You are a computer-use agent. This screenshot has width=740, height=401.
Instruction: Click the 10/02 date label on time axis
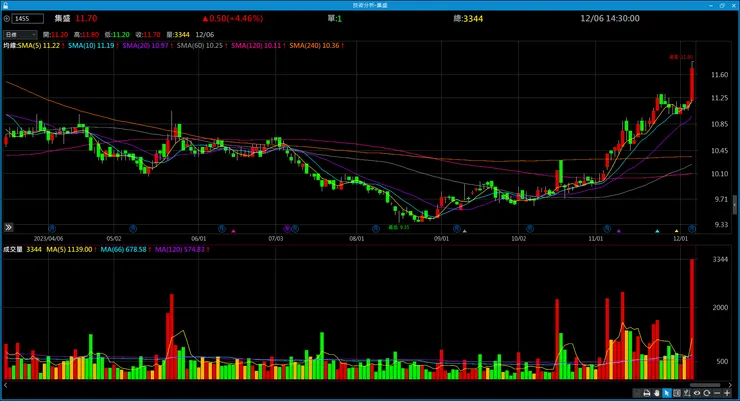click(519, 239)
